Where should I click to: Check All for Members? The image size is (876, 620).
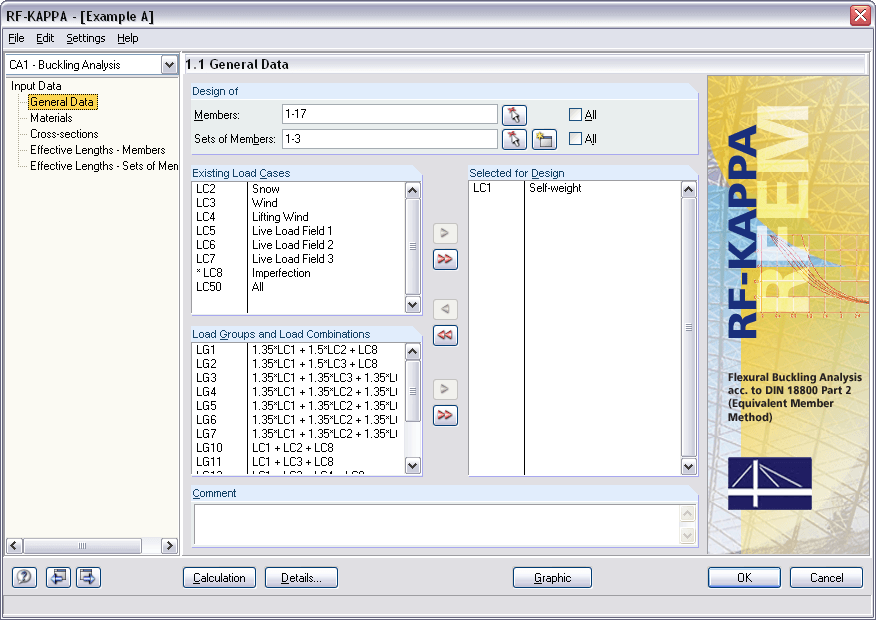(575, 115)
